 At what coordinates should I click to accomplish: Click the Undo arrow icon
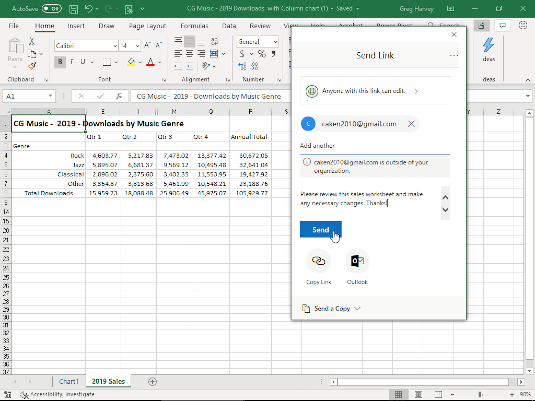click(x=88, y=9)
